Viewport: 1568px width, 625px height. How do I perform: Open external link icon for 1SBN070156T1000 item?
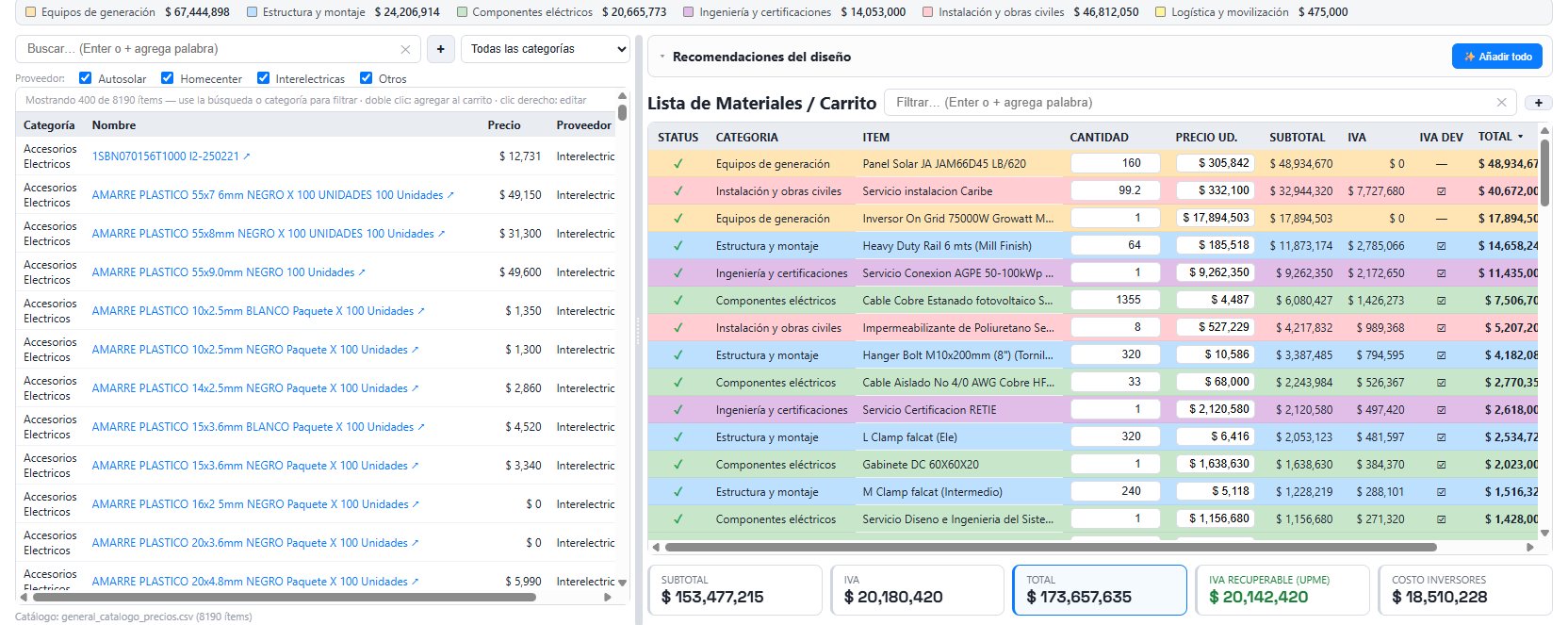click(x=247, y=156)
